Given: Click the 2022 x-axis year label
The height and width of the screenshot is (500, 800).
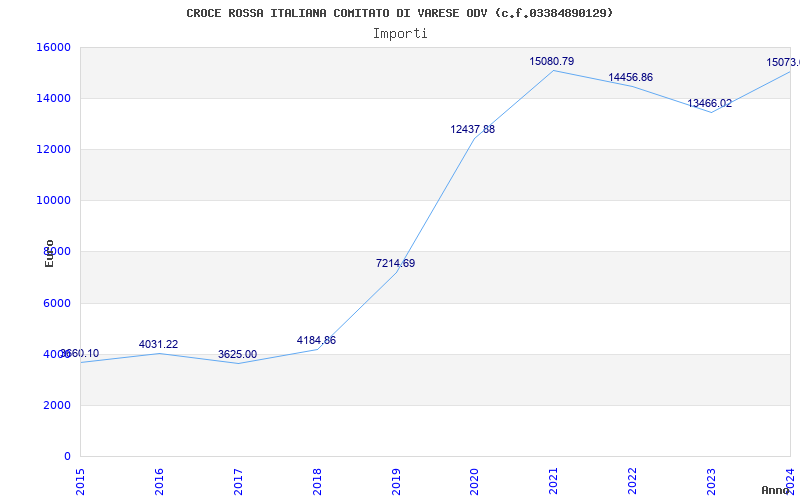Looking at the screenshot, I should pyautogui.click(x=633, y=482).
